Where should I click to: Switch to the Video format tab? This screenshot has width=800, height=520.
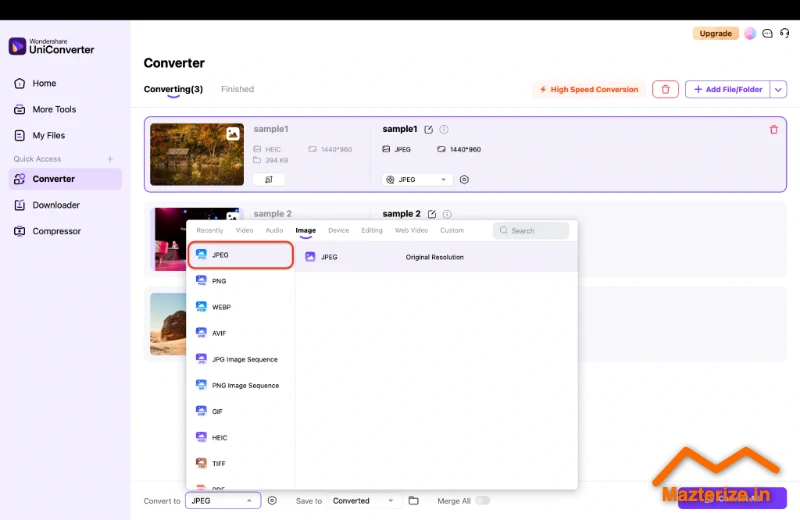click(x=244, y=230)
